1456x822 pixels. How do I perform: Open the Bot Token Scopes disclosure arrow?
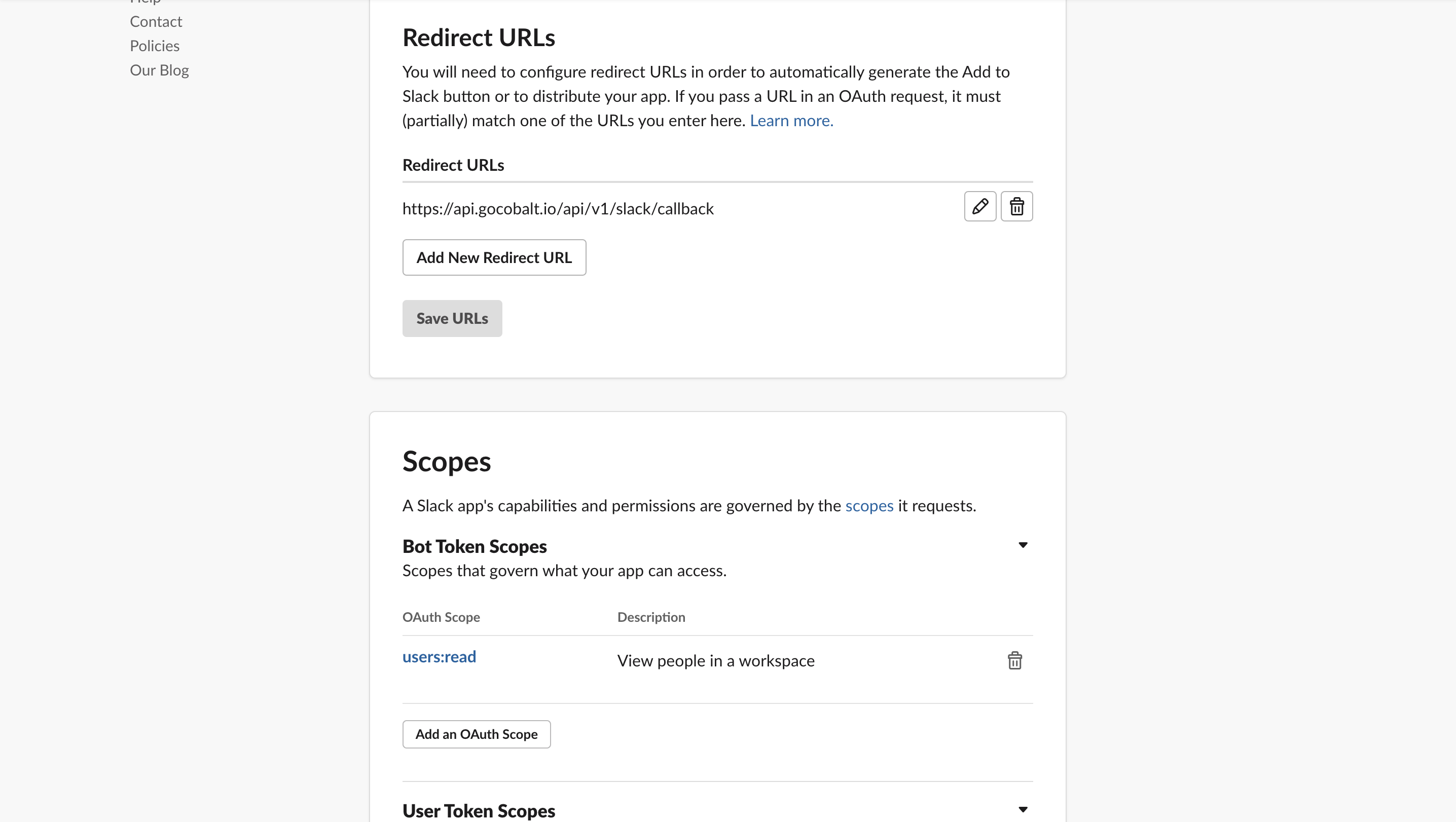click(1023, 545)
